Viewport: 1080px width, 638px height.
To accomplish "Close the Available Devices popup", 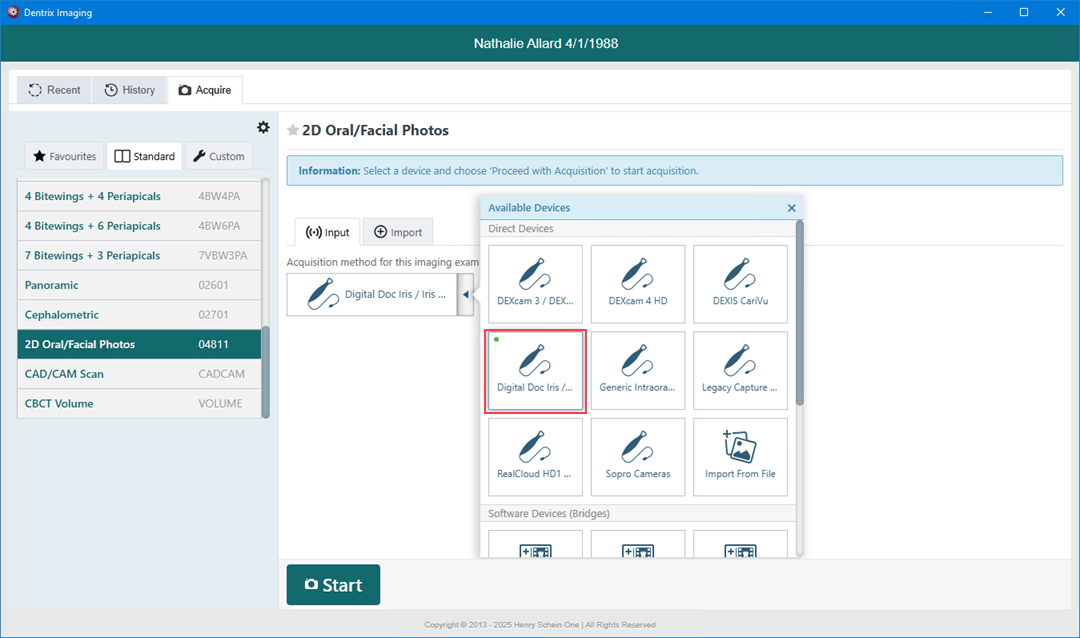I will pyautogui.click(x=791, y=208).
